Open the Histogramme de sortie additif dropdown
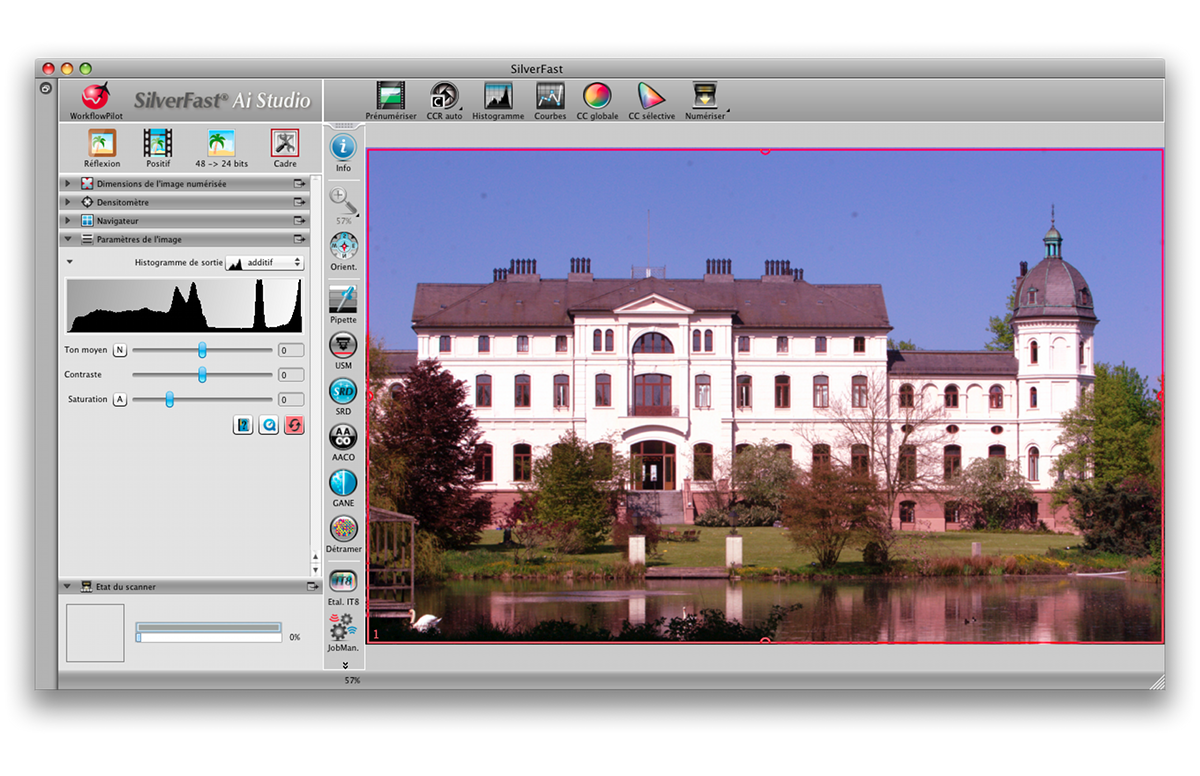 [x=264, y=262]
